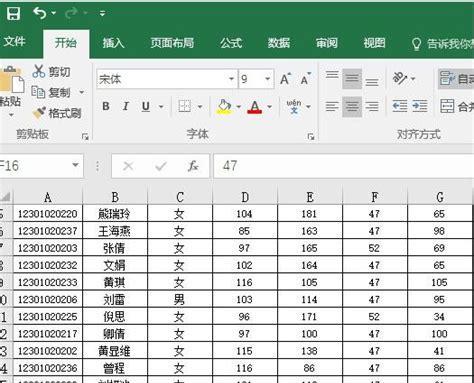474x383 pixels.
Task: Cut selection with 剪切 scissors
Action: (51, 71)
